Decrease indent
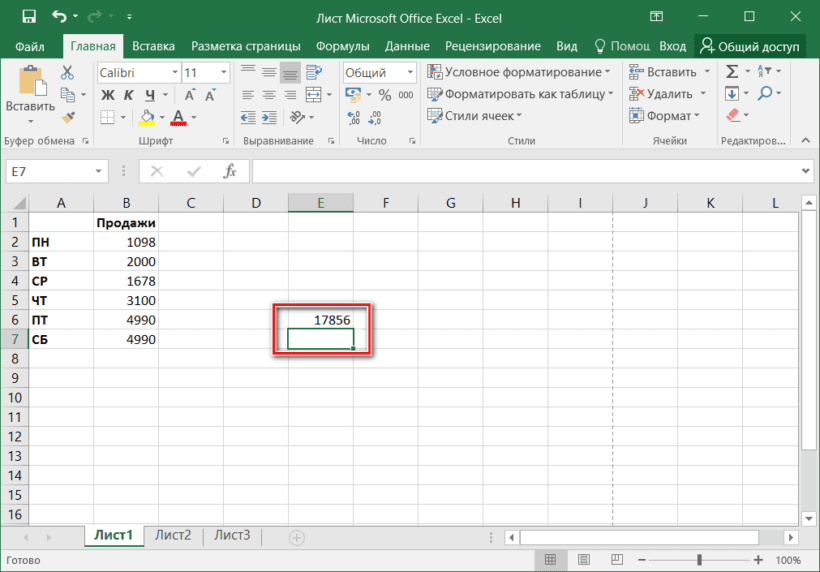 (248, 117)
